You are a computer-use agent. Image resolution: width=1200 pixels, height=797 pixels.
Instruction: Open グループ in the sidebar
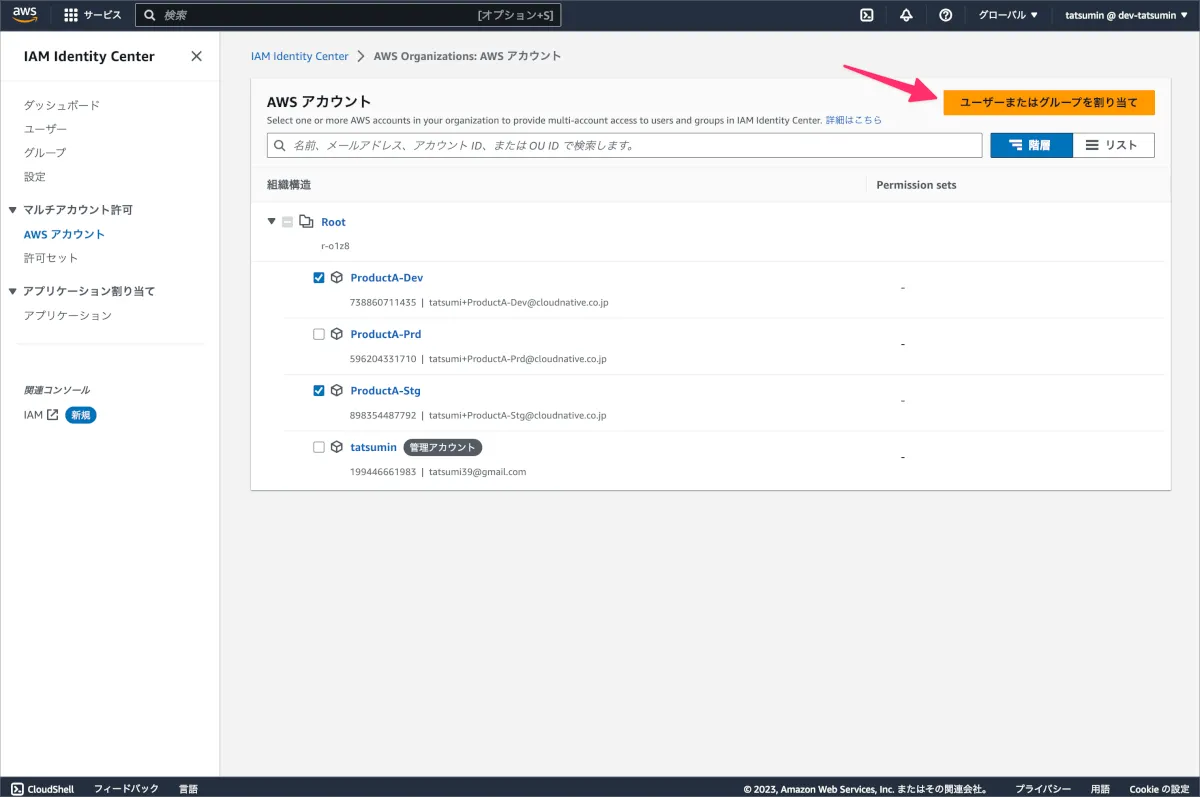[x=45, y=153]
